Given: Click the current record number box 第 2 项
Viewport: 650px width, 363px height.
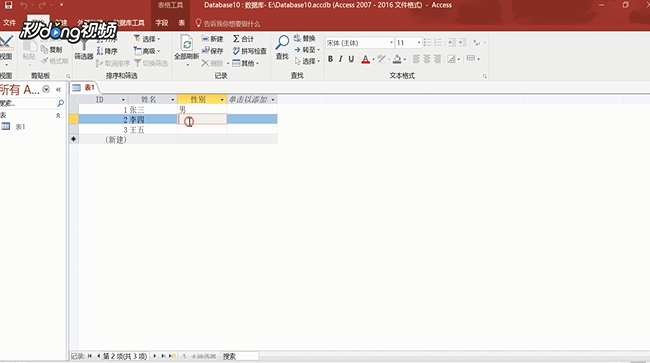Looking at the screenshot, I should click(125, 356).
